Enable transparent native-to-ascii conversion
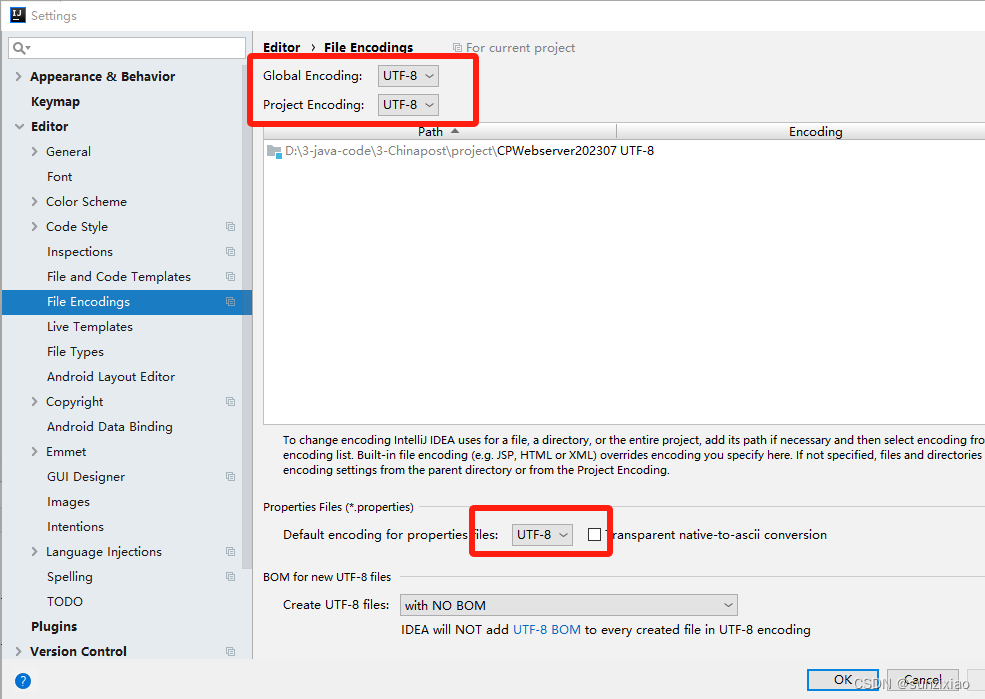Viewport: 985px width, 699px height. (x=595, y=534)
